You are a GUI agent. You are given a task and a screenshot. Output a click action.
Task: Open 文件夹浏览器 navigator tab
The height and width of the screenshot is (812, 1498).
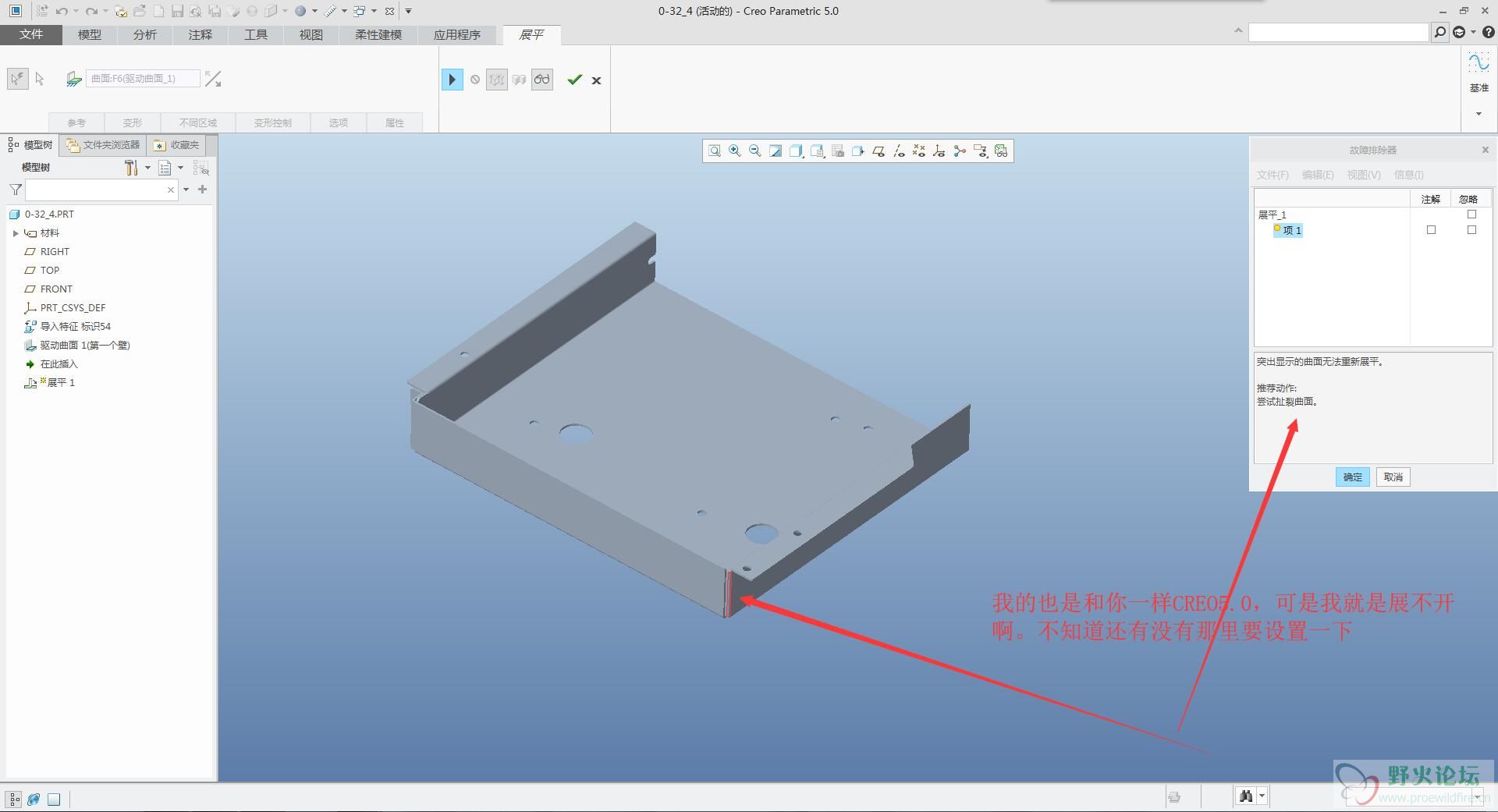pos(104,145)
